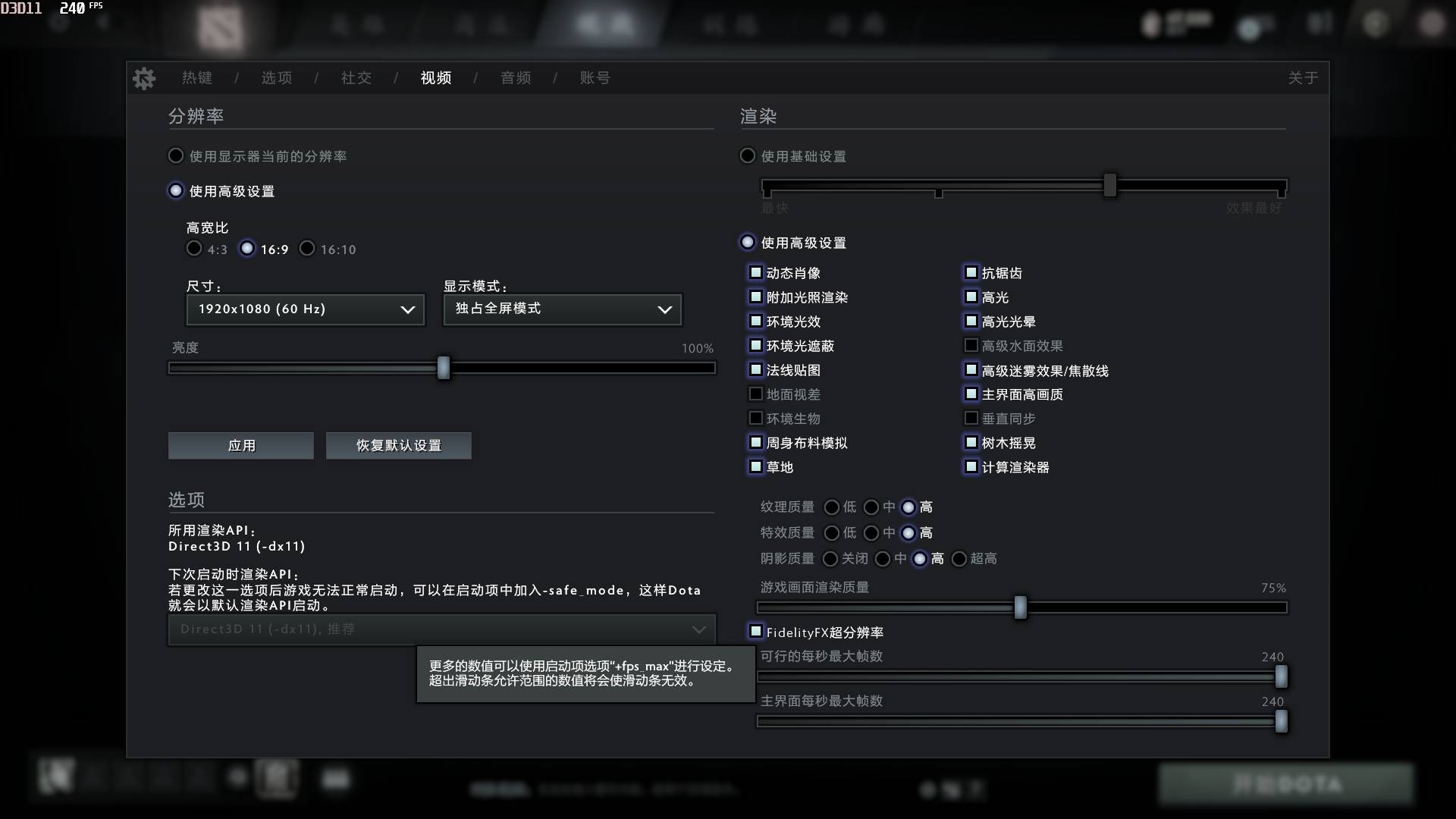The image size is (1456, 819).
Task: Enable the 垂直同步 vertical sync checkbox
Action: click(x=971, y=418)
